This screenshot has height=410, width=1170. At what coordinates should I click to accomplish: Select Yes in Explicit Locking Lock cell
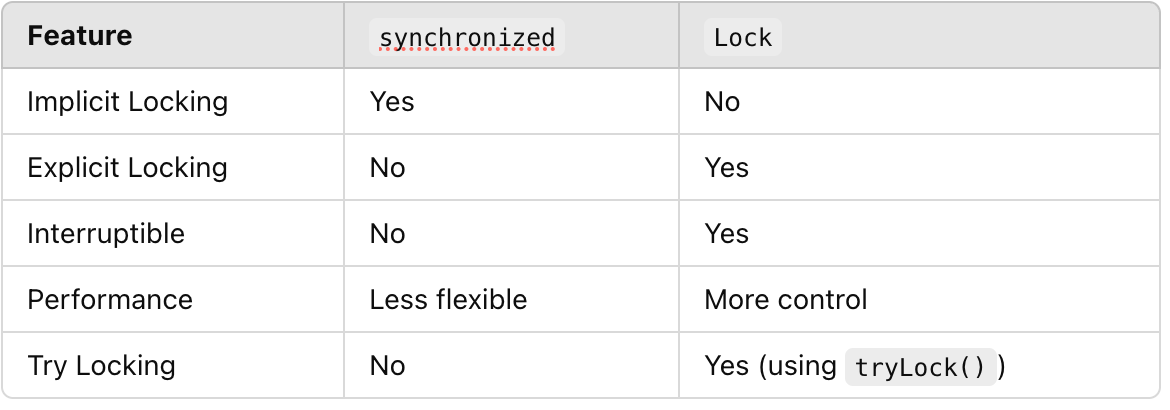click(x=727, y=168)
